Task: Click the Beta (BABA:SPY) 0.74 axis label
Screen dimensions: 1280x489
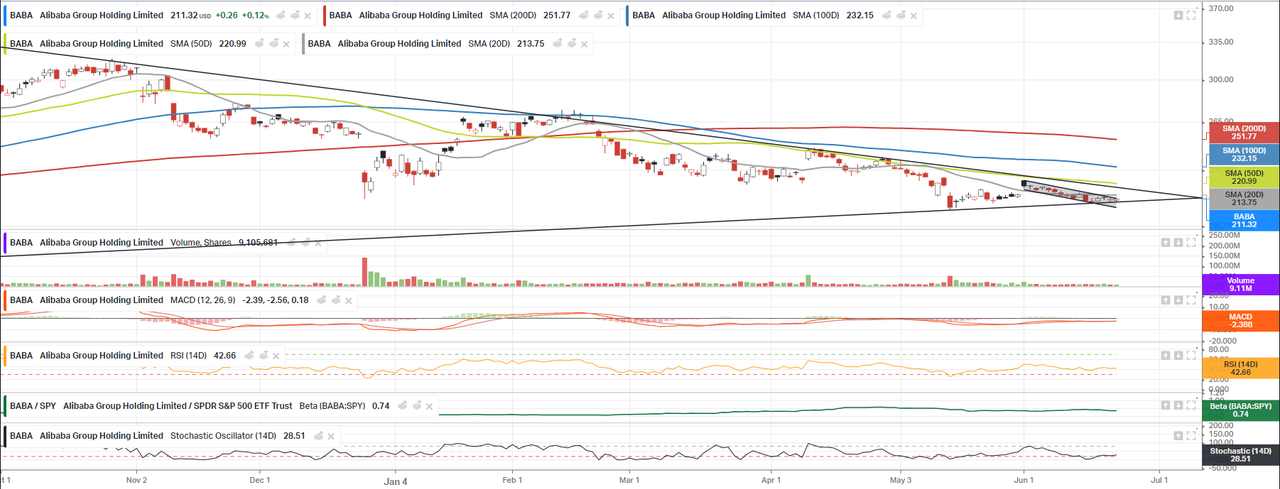Action: pyautogui.click(x=1241, y=408)
